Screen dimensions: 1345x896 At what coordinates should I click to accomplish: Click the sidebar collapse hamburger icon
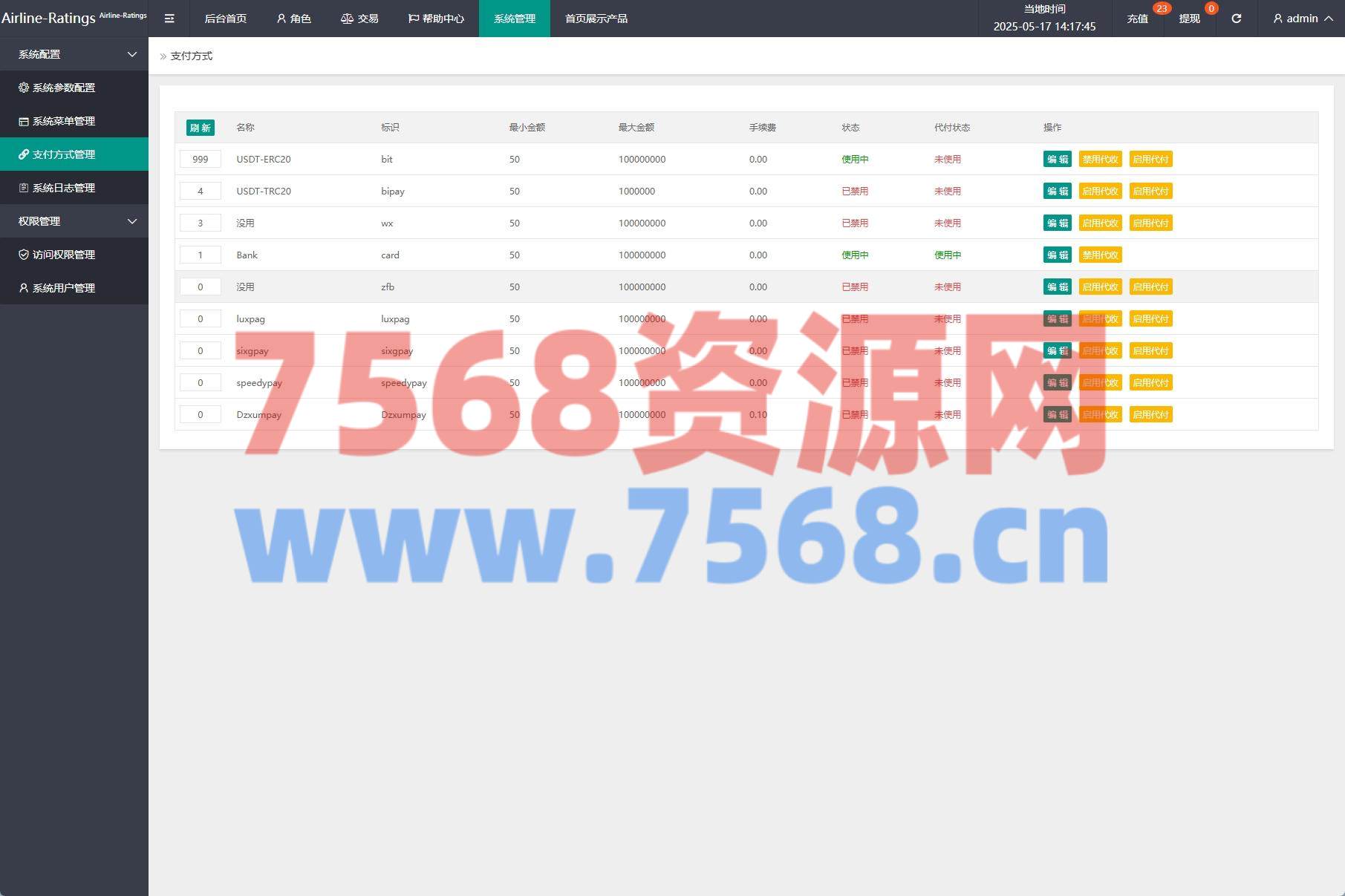tap(169, 19)
